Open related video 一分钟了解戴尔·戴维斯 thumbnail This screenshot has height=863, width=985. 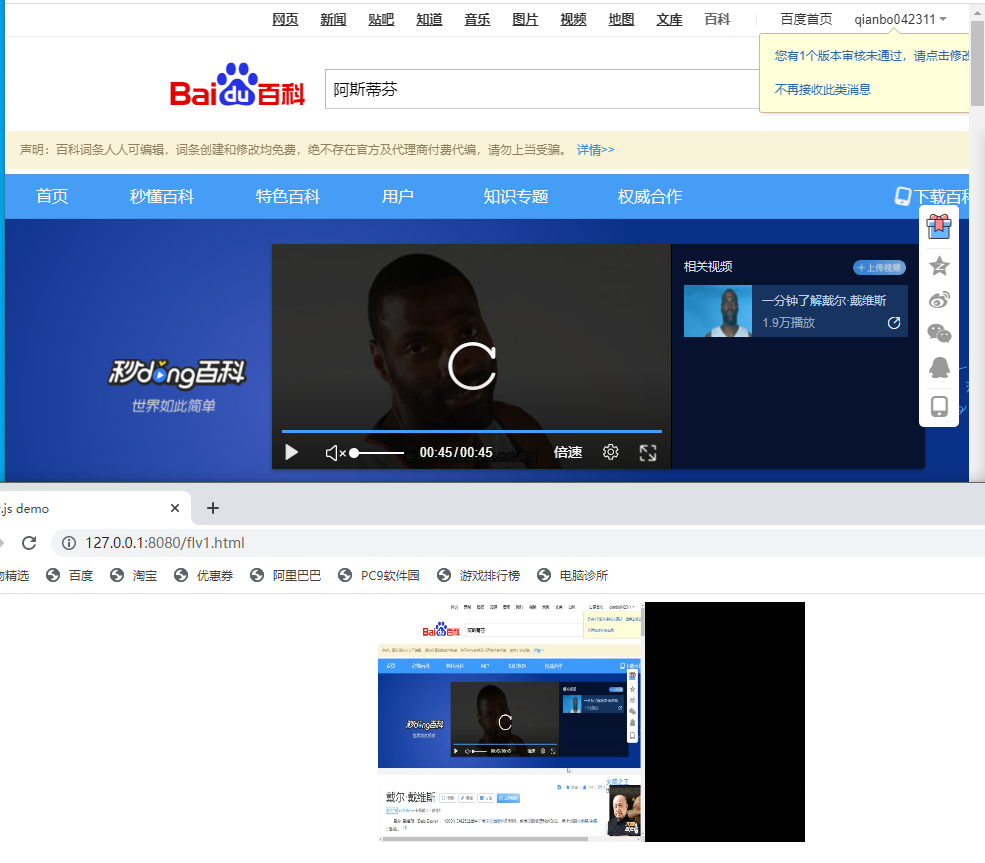(x=717, y=311)
